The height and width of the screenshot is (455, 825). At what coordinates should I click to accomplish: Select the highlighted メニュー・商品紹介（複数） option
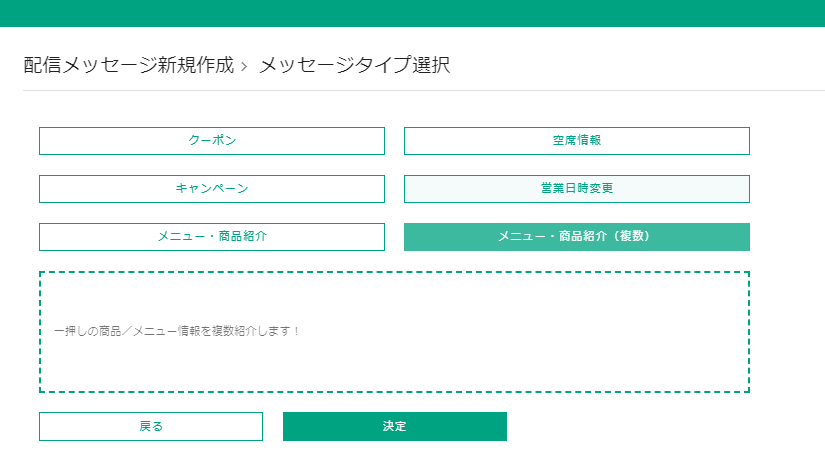(576, 237)
